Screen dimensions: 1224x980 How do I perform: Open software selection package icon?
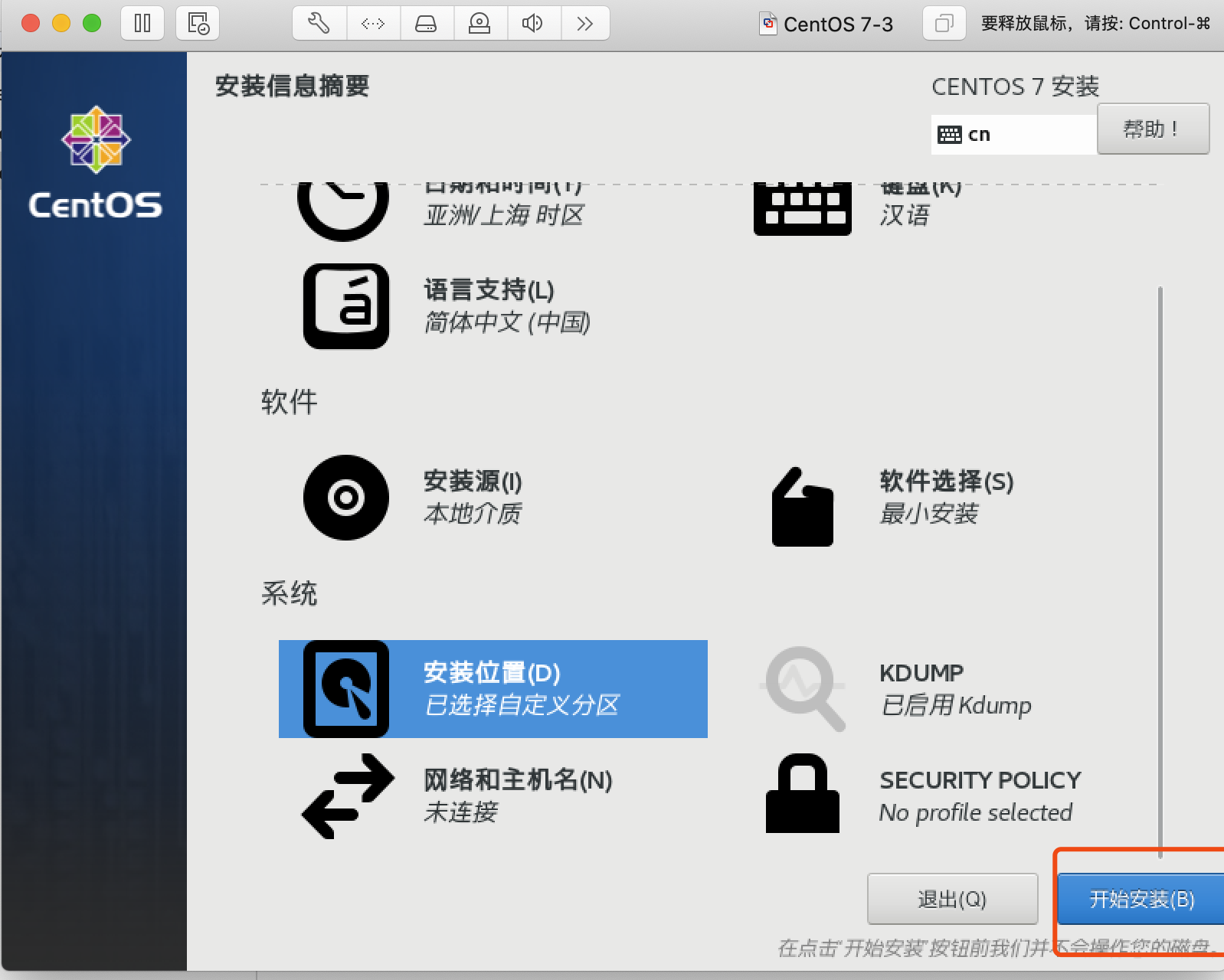(x=802, y=507)
